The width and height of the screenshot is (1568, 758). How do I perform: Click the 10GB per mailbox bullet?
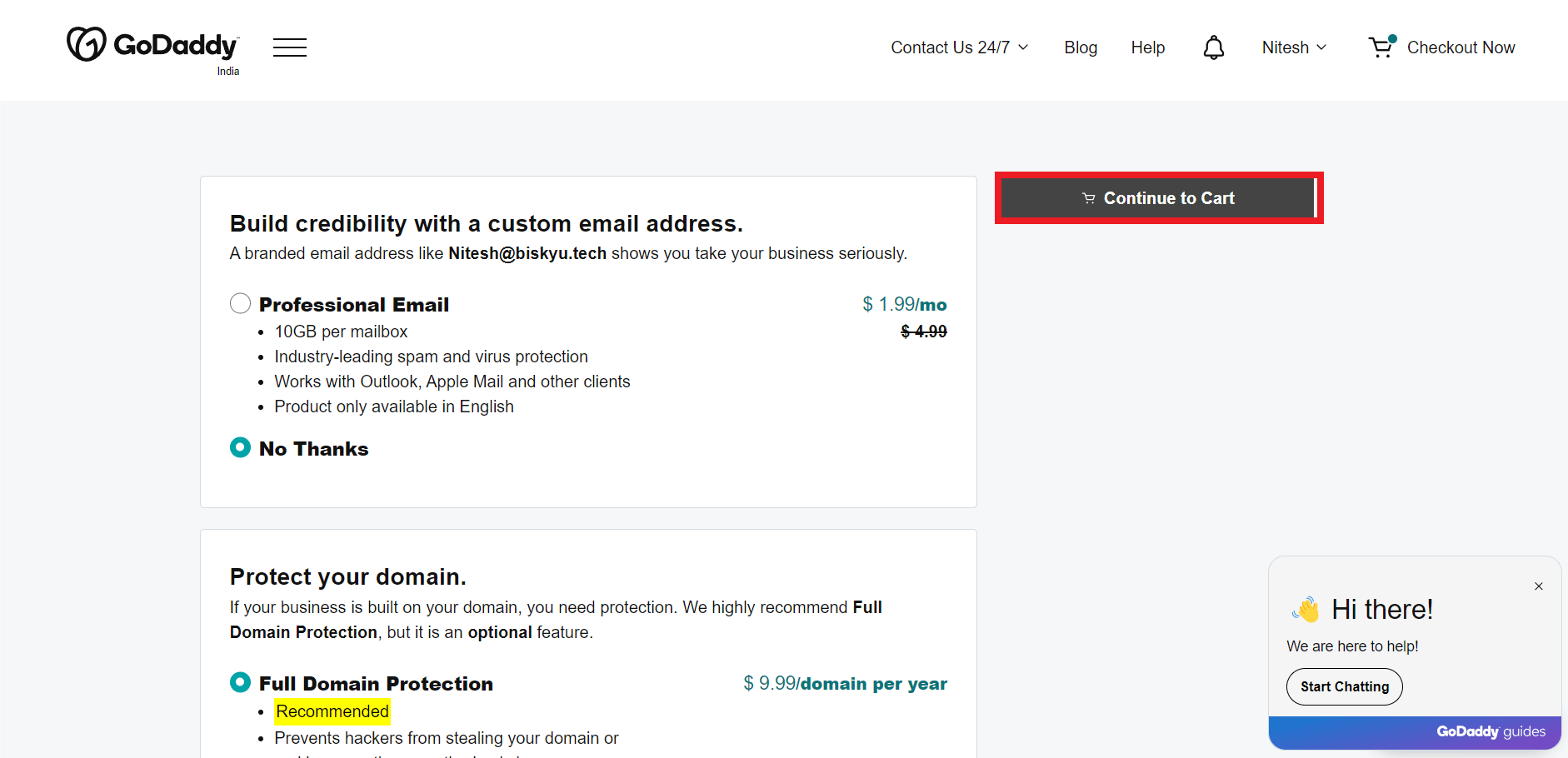[341, 332]
